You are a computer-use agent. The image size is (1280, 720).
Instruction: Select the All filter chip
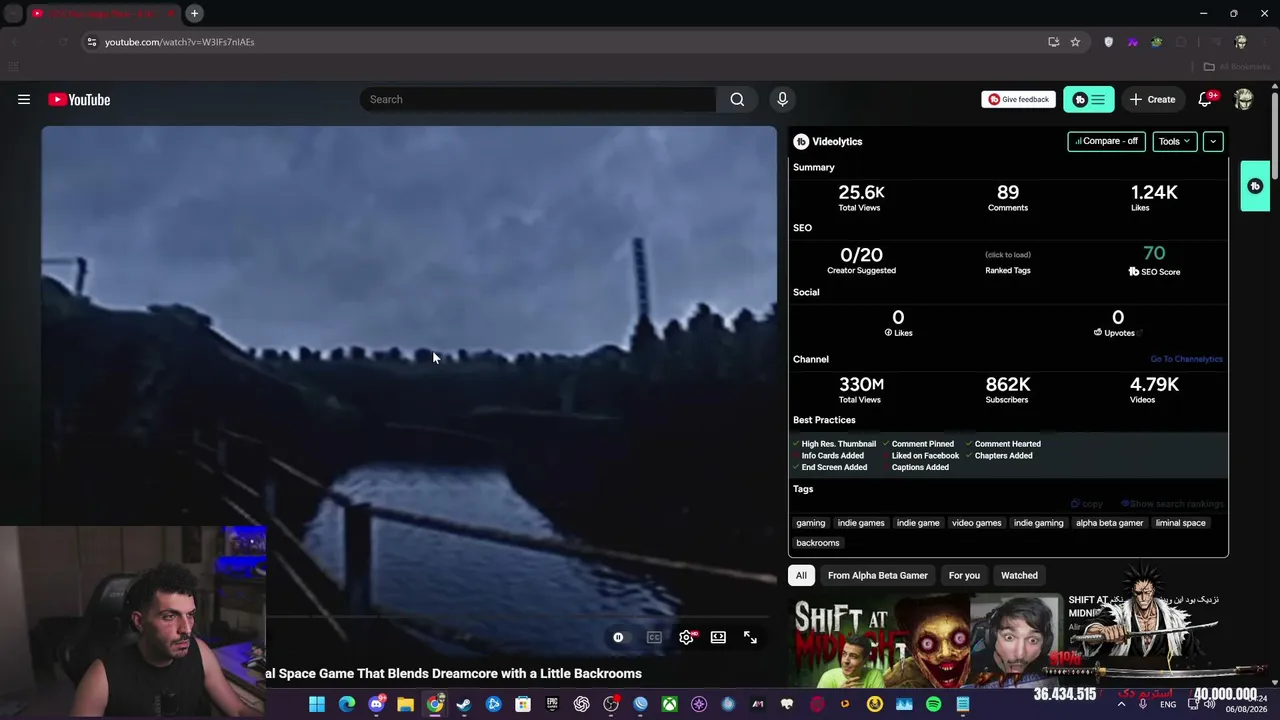801,575
